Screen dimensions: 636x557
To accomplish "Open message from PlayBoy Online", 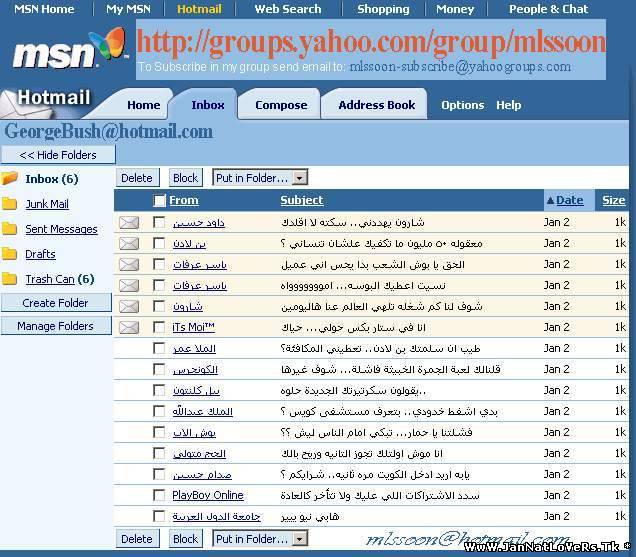I will point(208,495).
